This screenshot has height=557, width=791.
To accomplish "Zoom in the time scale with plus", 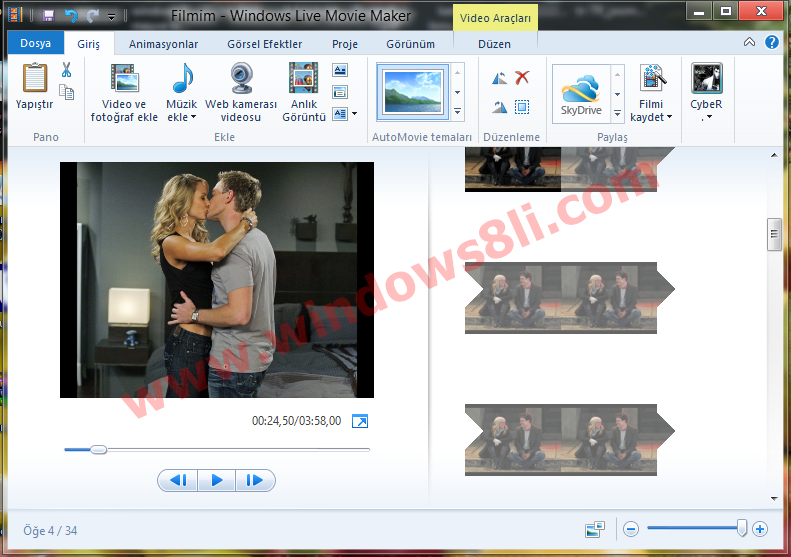I will point(760,529).
